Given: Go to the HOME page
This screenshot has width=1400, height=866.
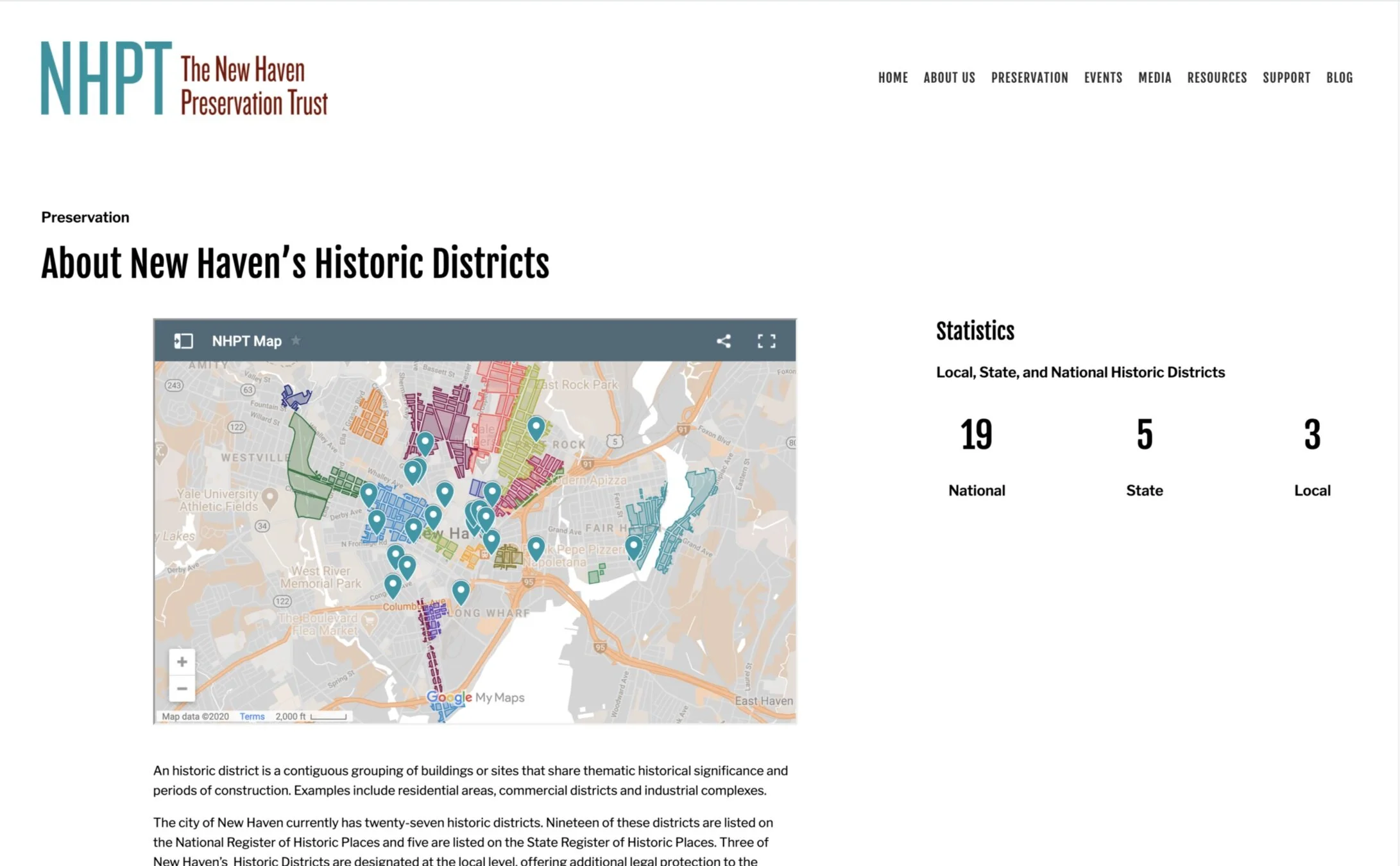Looking at the screenshot, I should tap(893, 78).
